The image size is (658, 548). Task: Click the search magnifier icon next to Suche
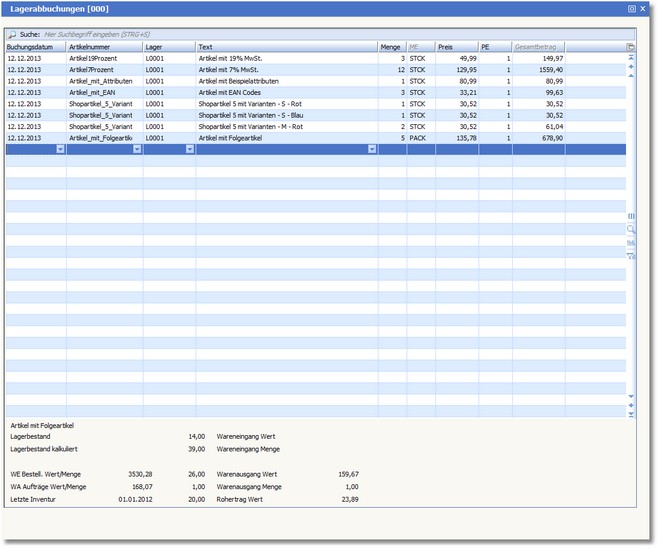tap(11, 33)
